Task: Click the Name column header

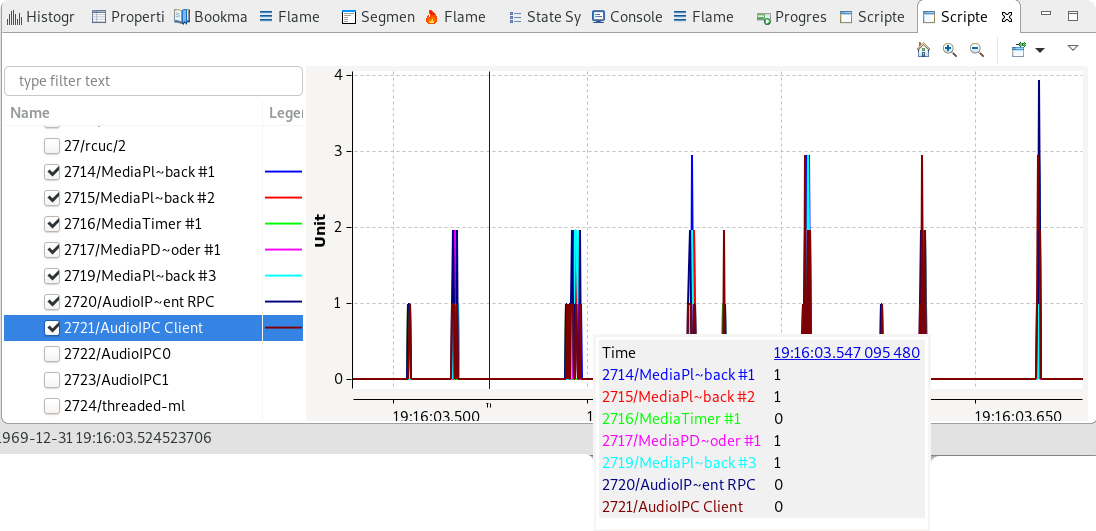Action: pyautogui.click(x=30, y=113)
